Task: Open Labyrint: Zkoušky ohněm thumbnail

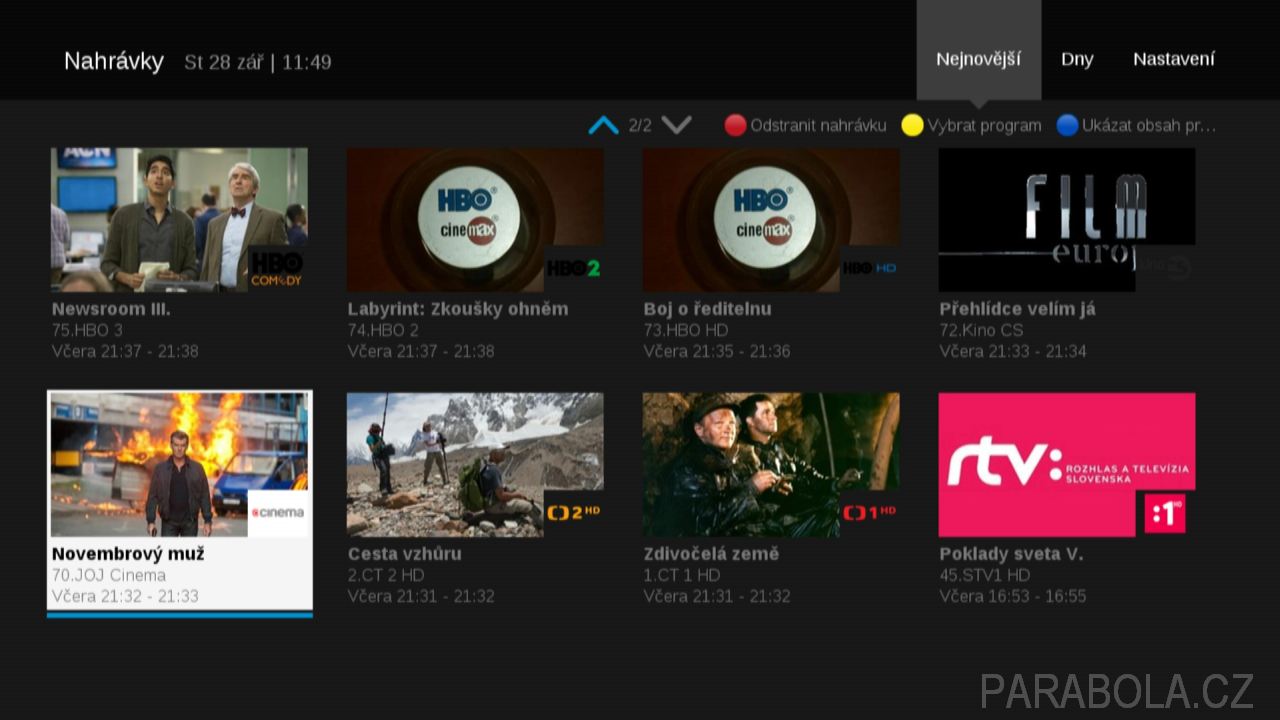Action: pos(475,220)
